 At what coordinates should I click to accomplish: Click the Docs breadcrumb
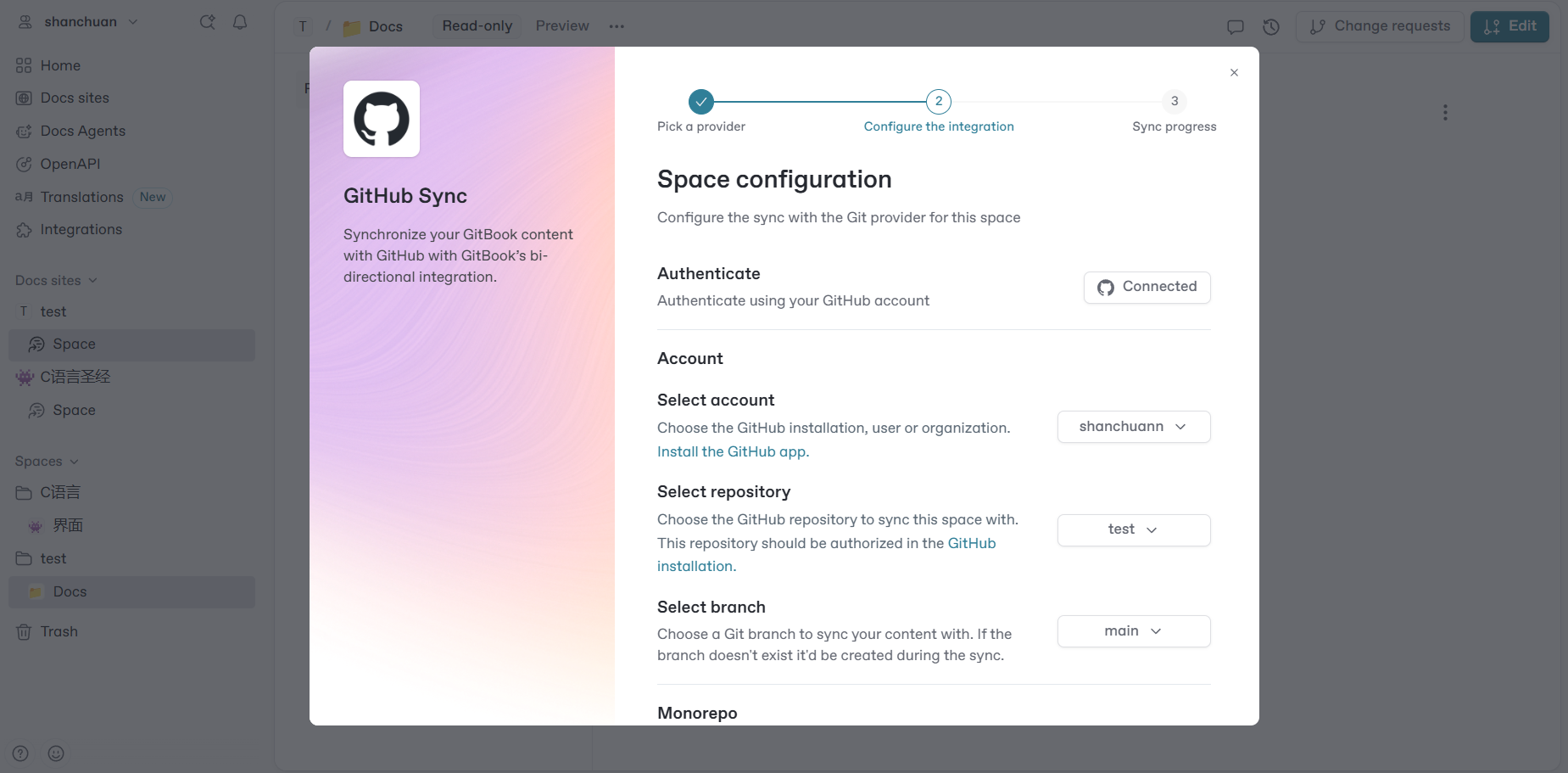[373, 27]
